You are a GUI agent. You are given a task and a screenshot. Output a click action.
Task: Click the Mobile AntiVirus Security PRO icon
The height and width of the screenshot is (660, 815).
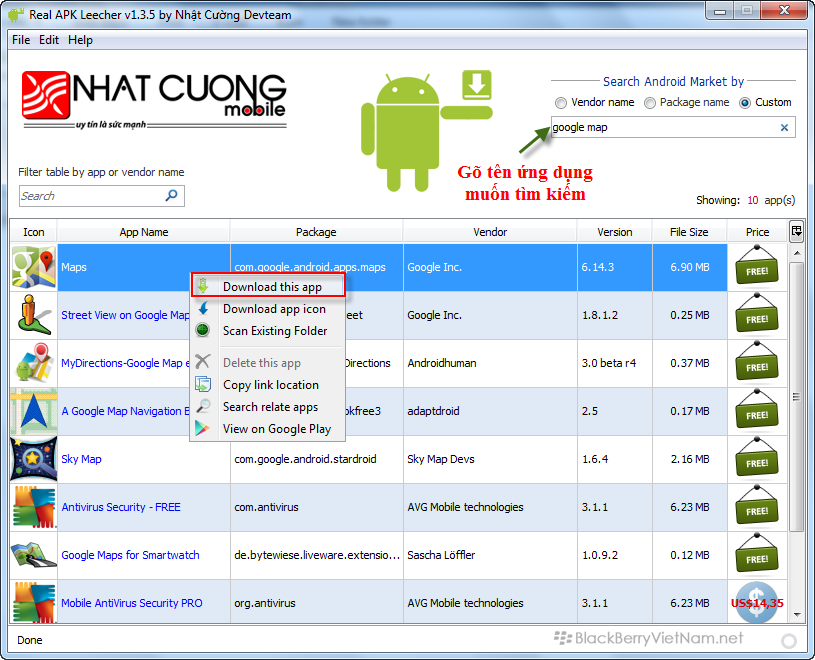pyautogui.click(x=34, y=602)
